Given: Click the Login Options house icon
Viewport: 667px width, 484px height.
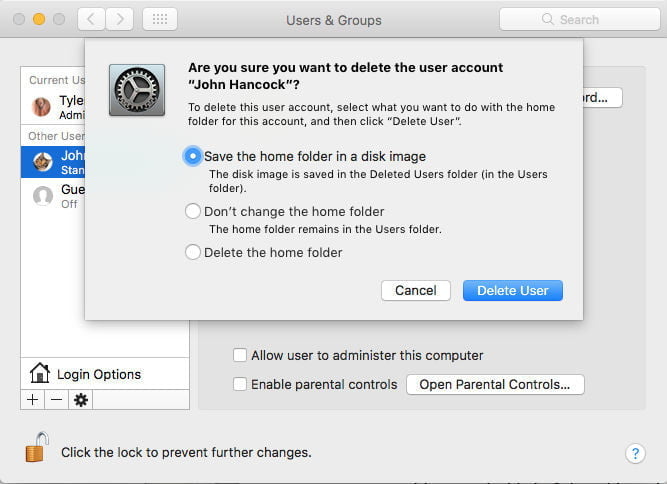Looking at the screenshot, I should tap(40, 373).
